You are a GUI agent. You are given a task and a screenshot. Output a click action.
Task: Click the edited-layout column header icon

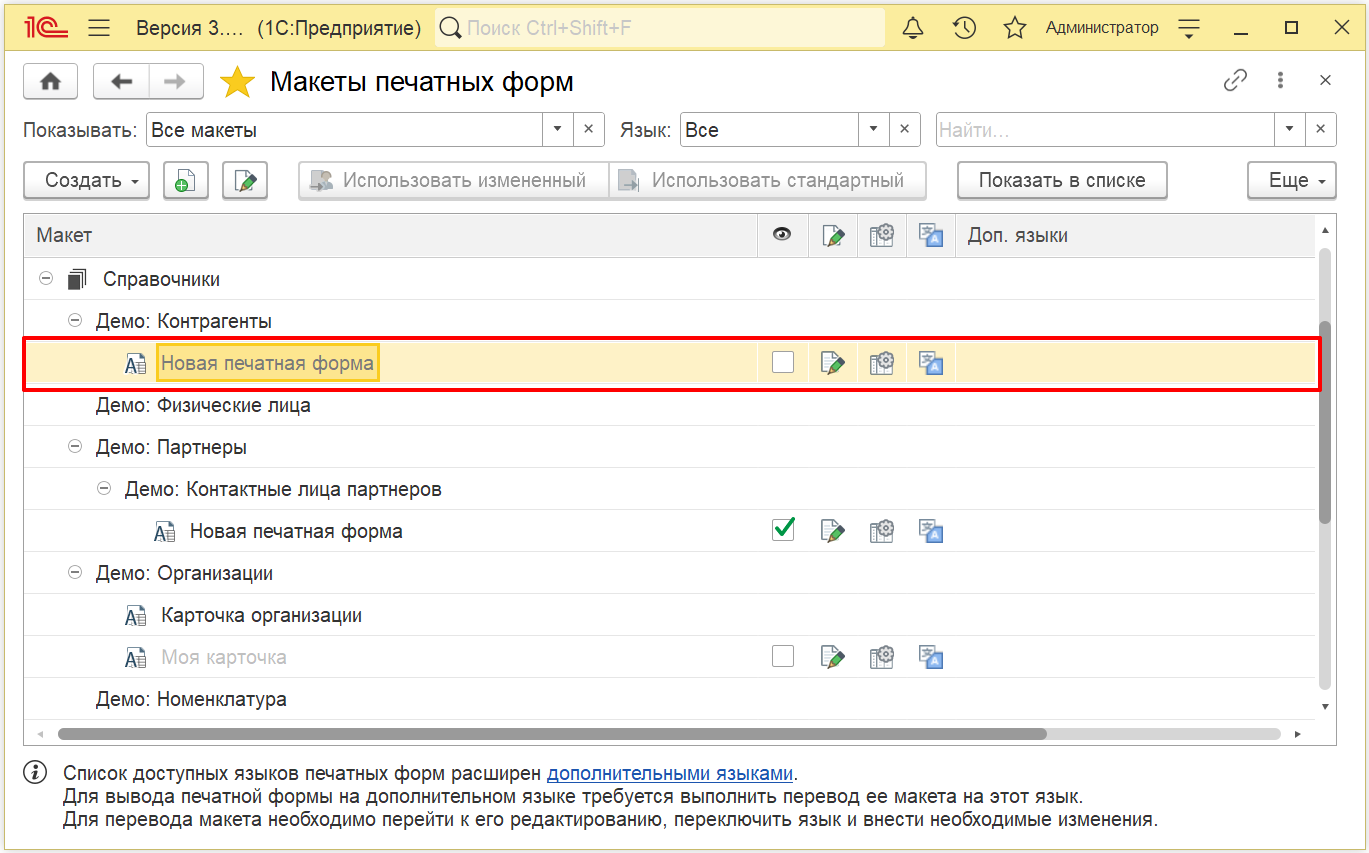click(832, 236)
